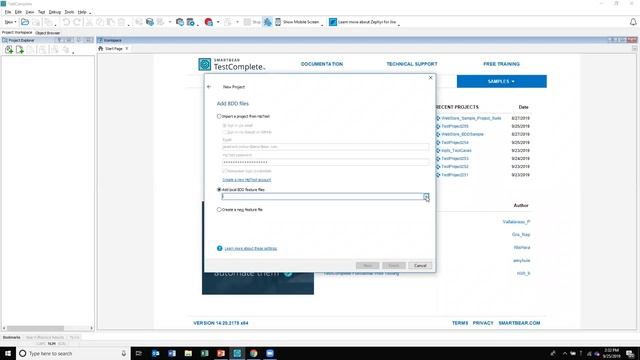Click the Cancel button in the dialog
The image size is (640, 360).
[x=420, y=266]
